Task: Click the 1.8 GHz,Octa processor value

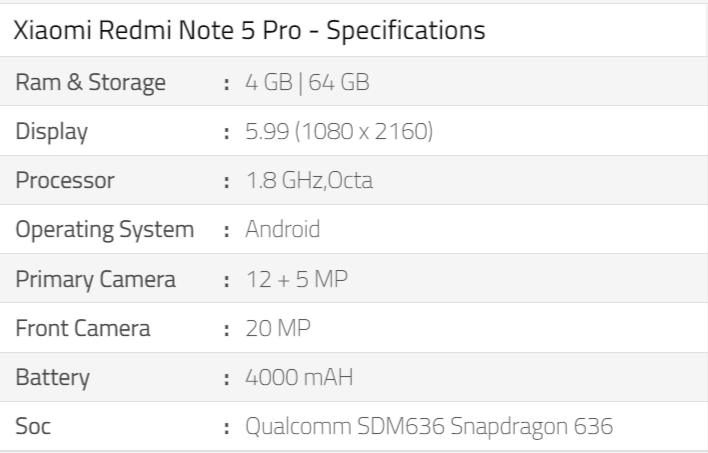Action: pyautogui.click(x=309, y=180)
